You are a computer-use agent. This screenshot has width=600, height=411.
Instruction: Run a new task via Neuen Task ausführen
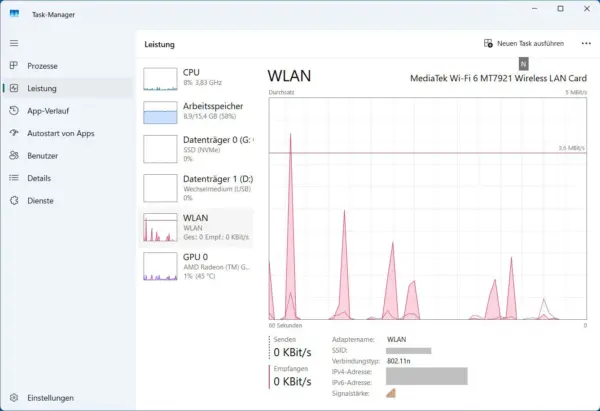[x=524, y=43]
